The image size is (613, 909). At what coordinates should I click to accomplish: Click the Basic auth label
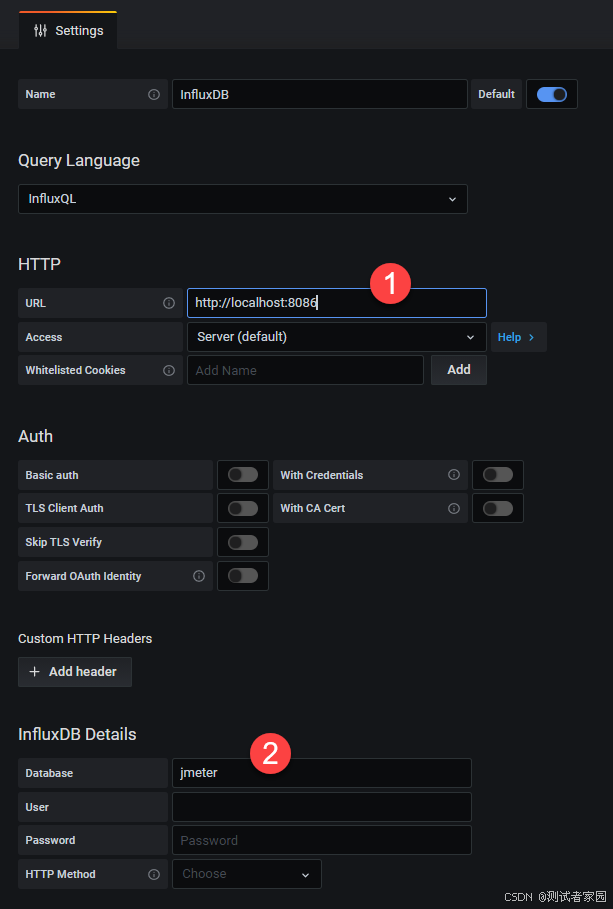click(x=52, y=475)
